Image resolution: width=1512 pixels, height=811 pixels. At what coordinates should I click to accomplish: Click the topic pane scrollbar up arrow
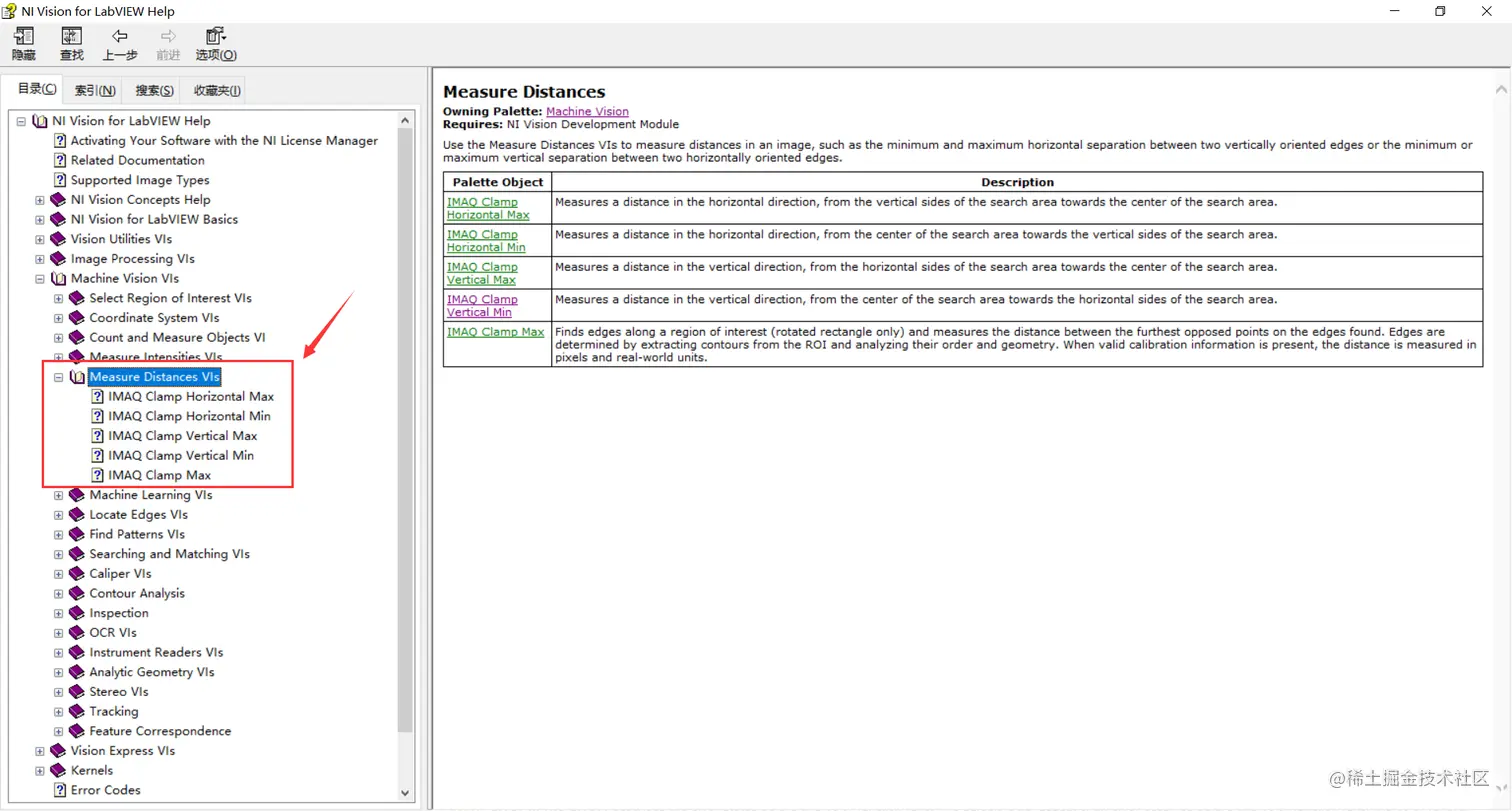(x=1503, y=90)
